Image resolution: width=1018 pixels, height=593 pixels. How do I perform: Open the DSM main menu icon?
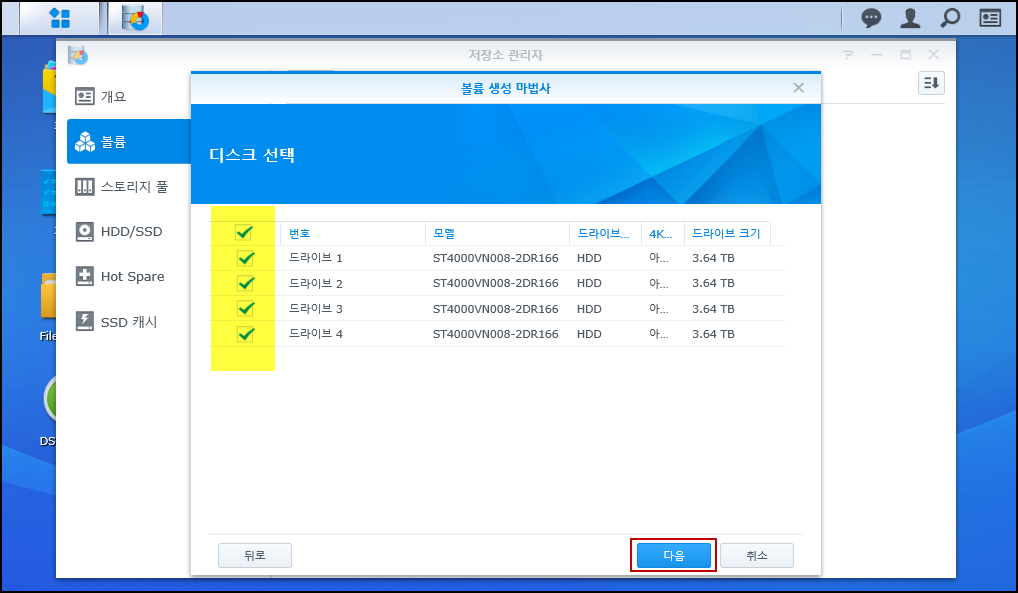click(60, 18)
